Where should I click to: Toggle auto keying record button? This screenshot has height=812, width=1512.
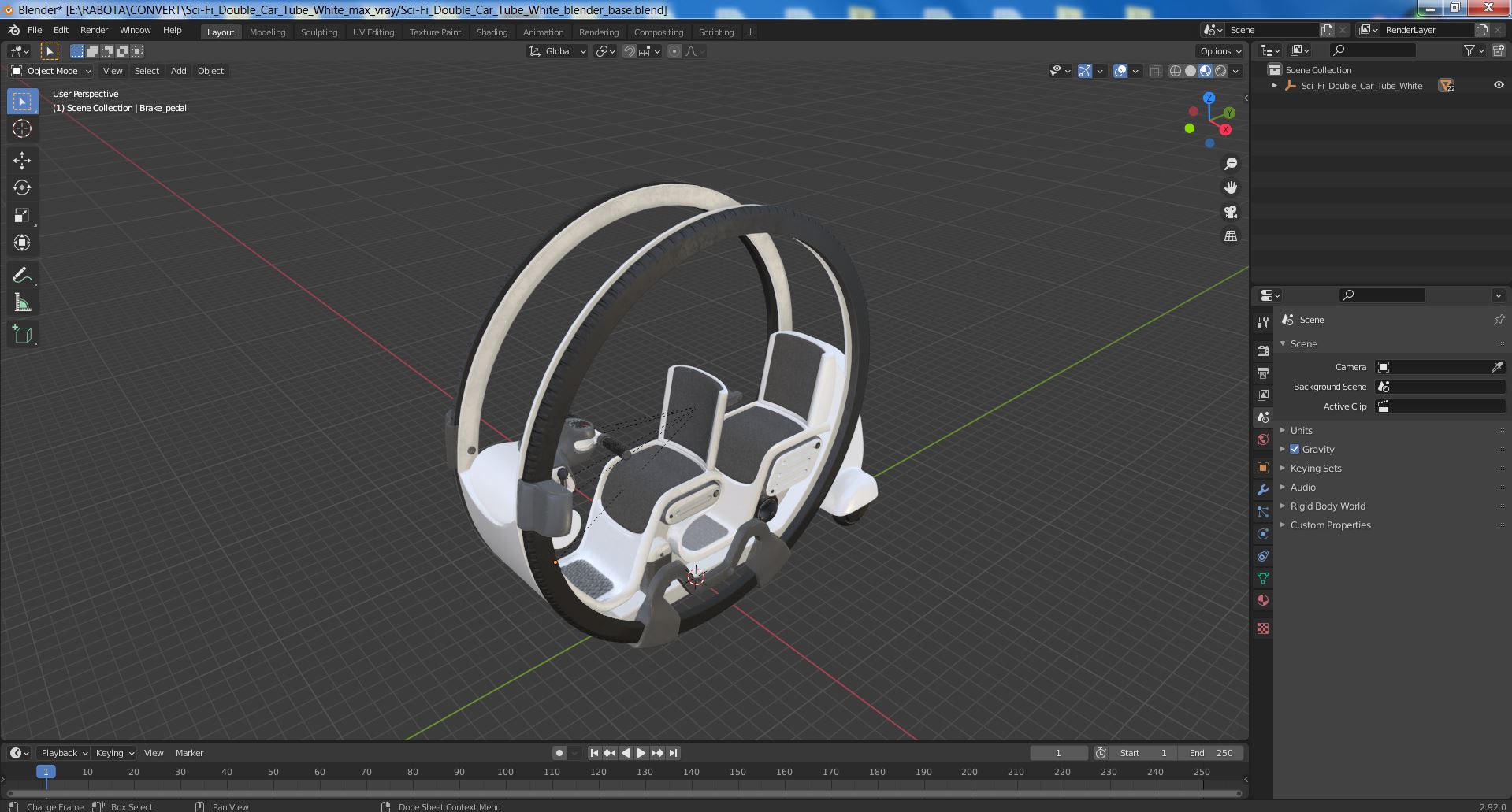tap(559, 753)
